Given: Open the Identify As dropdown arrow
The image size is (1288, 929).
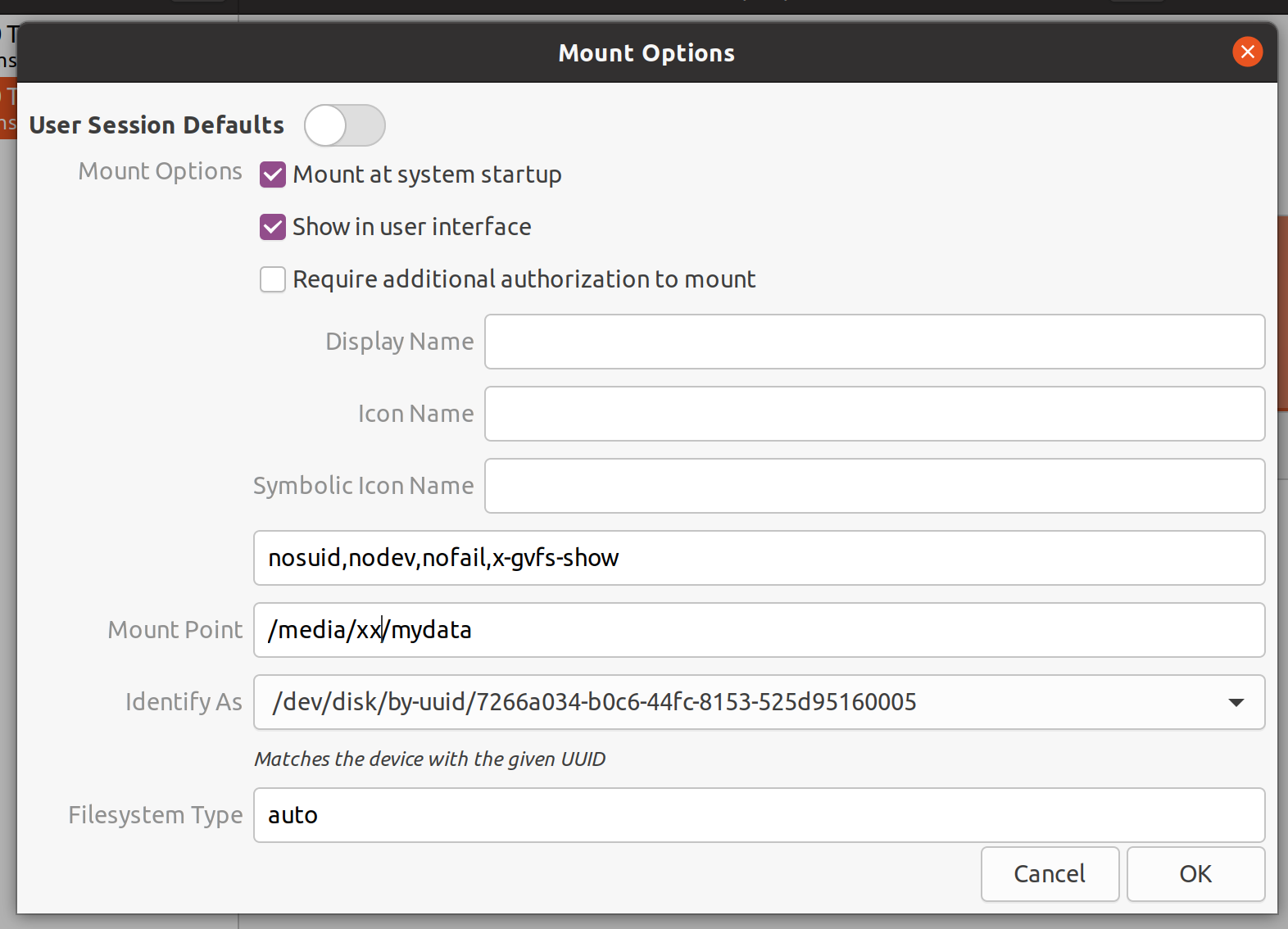Looking at the screenshot, I should click(1236, 702).
